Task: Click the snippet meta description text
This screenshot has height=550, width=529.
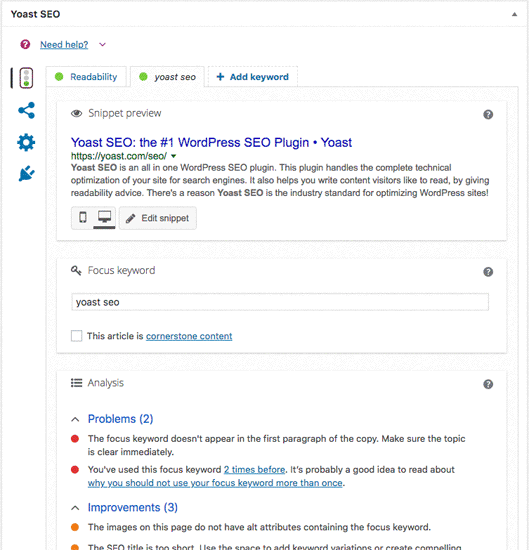Action: click(280, 180)
